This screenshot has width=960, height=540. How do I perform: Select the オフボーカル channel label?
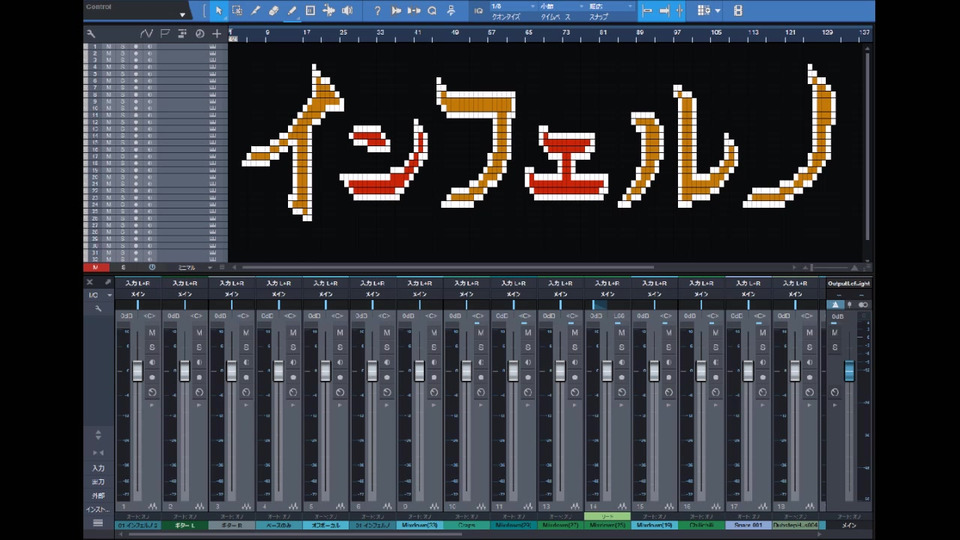[x=326, y=525]
